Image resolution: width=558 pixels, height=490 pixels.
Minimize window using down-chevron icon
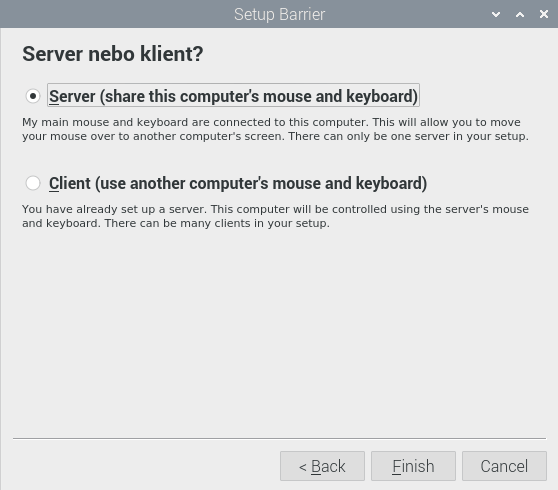(496, 14)
